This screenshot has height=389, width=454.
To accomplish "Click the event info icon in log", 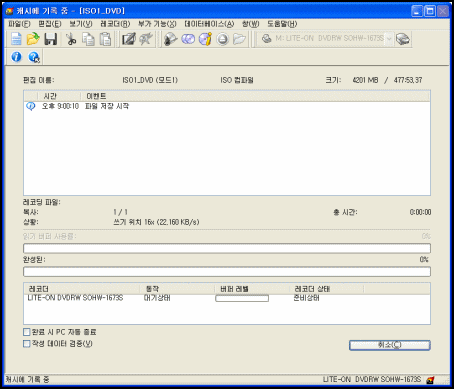I will click(31, 106).
